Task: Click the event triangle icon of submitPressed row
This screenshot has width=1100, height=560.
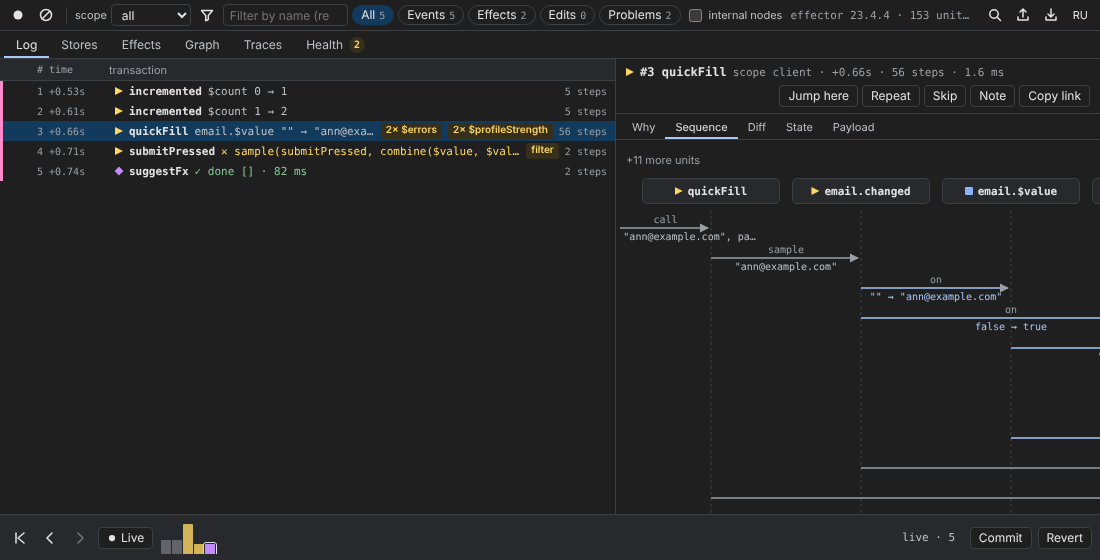Action: [119, 151]
